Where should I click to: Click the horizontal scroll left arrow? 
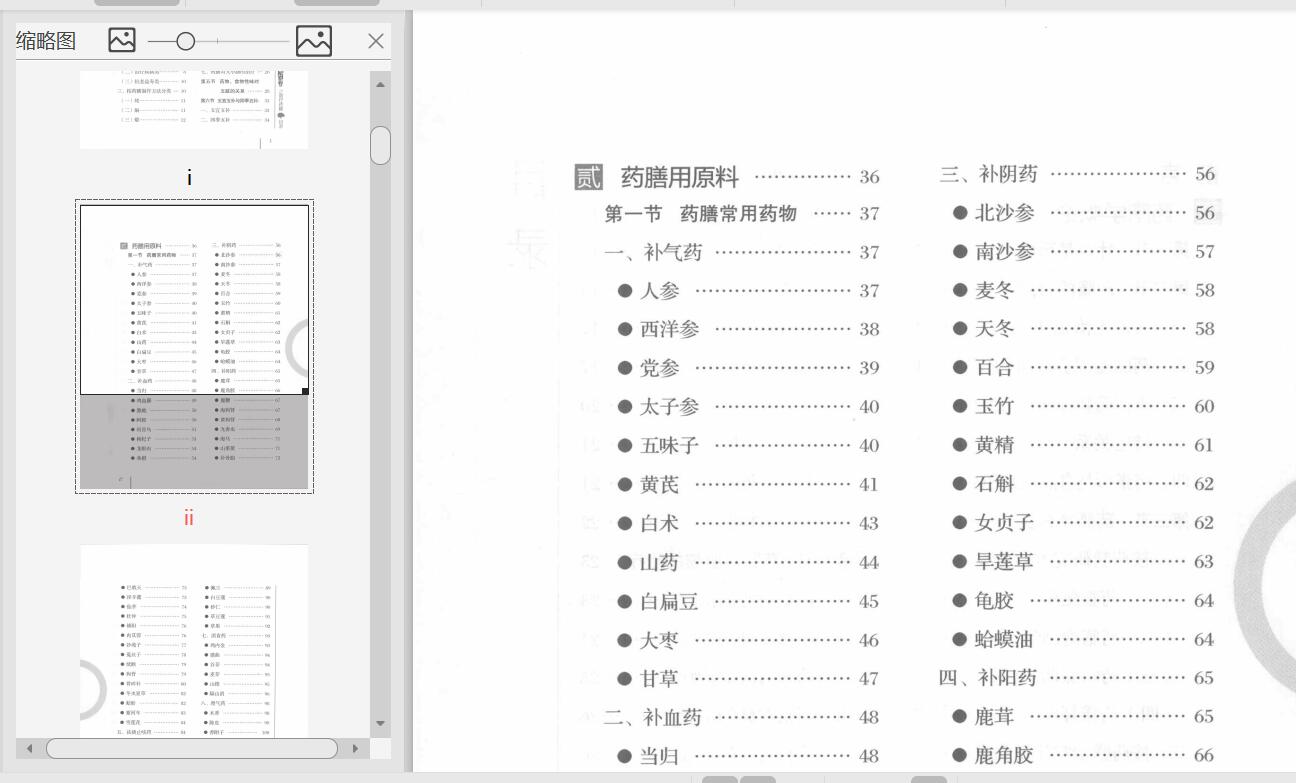pyautogui.click(x=29, y=748)
